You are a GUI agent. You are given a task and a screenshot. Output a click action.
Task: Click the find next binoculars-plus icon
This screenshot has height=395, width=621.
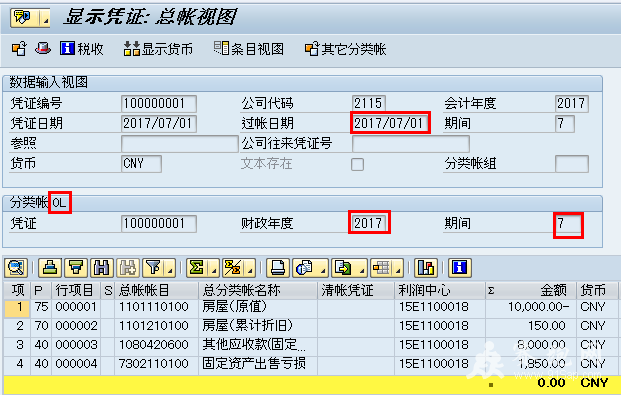click(128, 268)
